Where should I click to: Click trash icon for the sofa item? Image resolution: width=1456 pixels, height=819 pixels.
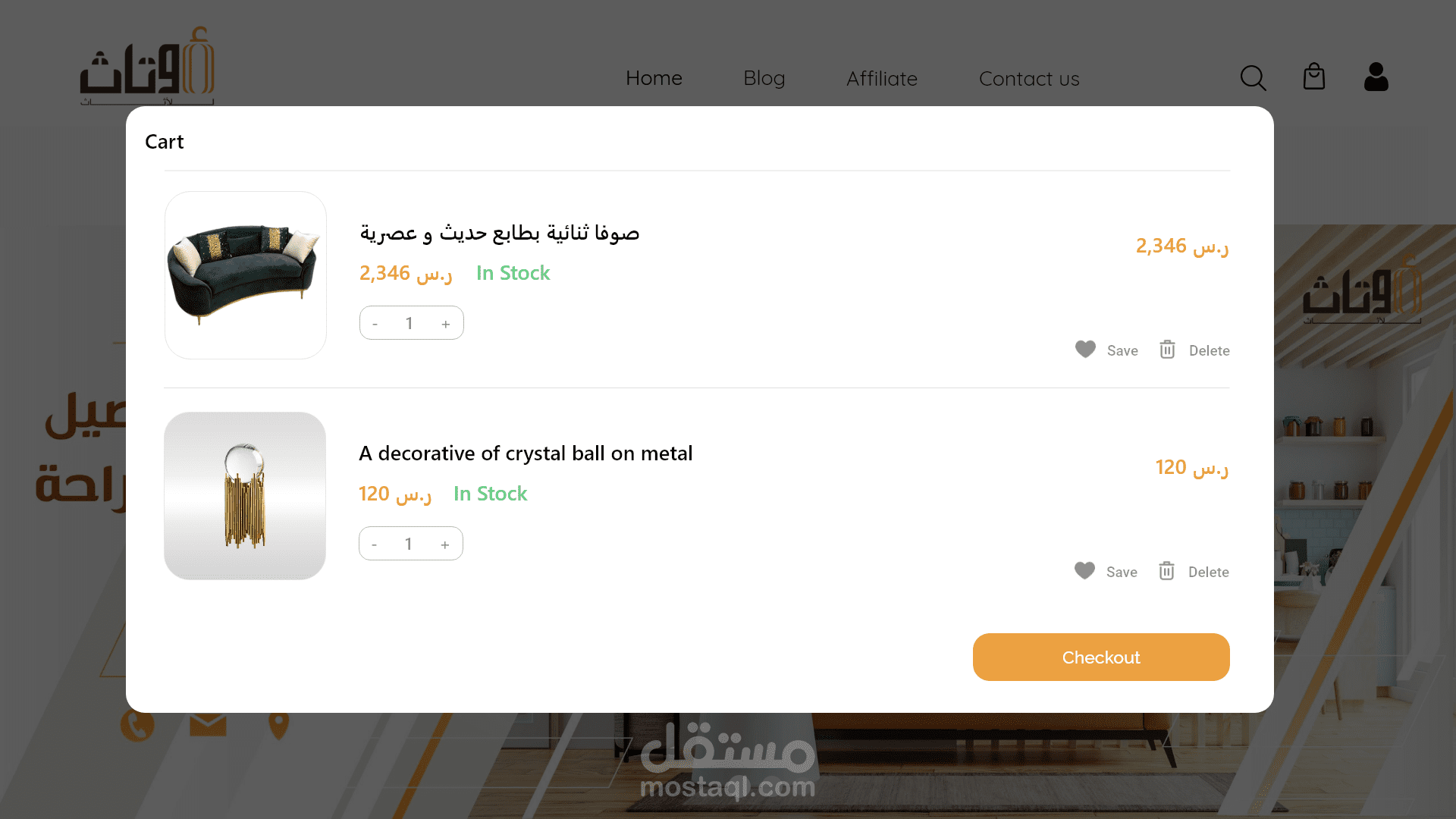(1167, 350)
